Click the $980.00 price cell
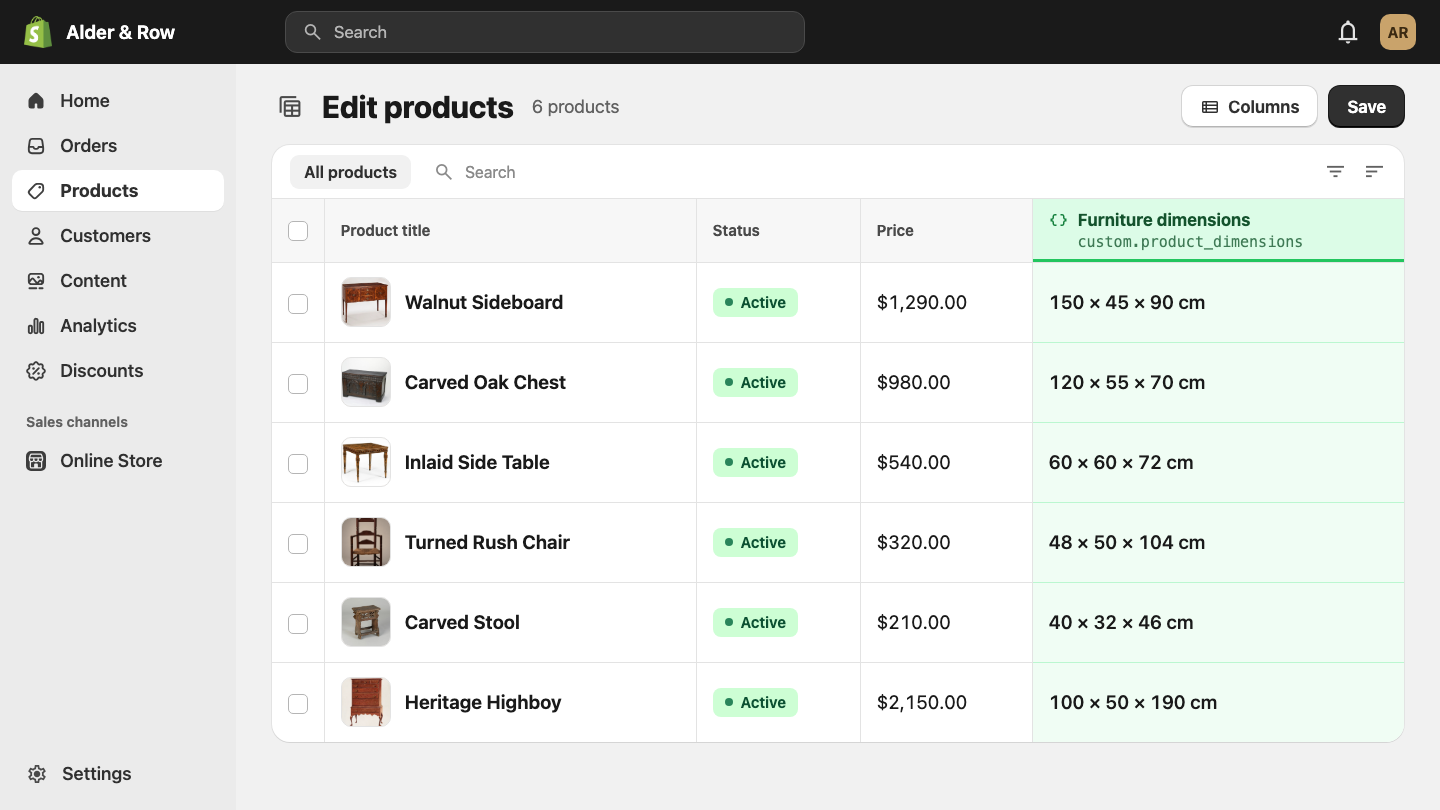1440x810 pixels. click(946, 383)
